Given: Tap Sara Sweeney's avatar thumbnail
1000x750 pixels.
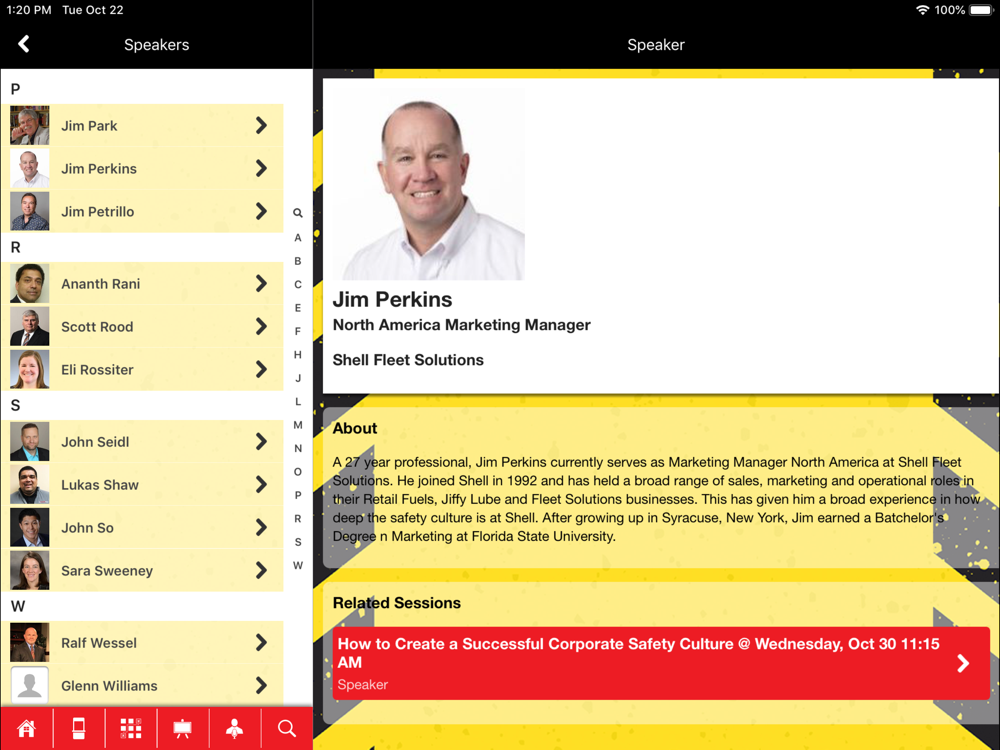Looking at the screenshot, I should [x=29, y=570].
